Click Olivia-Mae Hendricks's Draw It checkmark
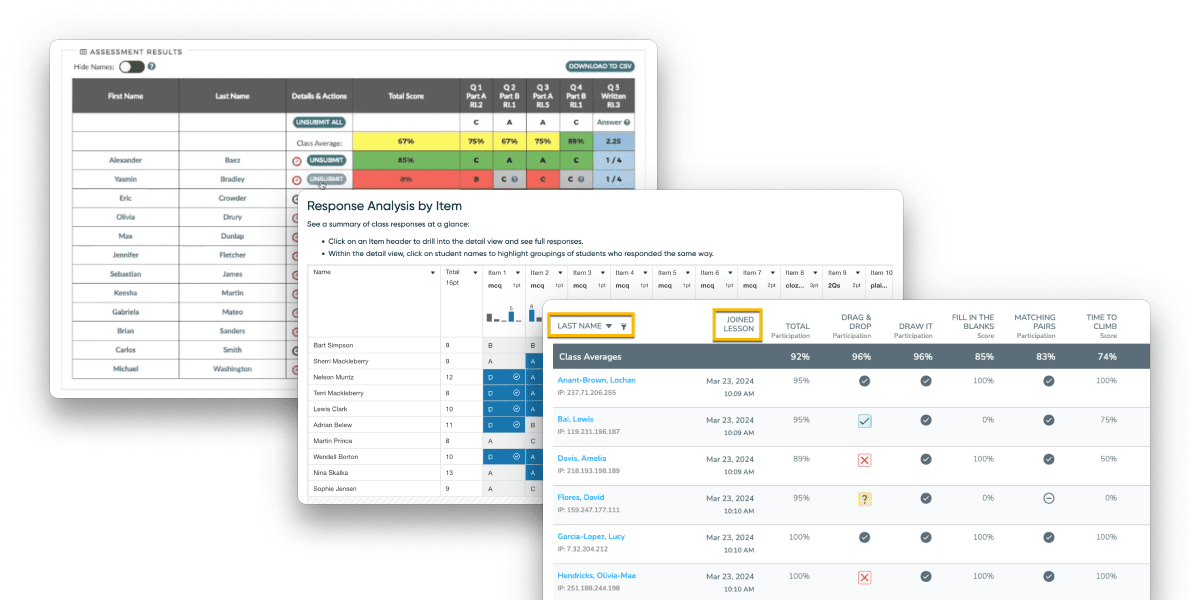This screenshot has height=600, width=1200. pyautogui.click(x=926, y=576)
